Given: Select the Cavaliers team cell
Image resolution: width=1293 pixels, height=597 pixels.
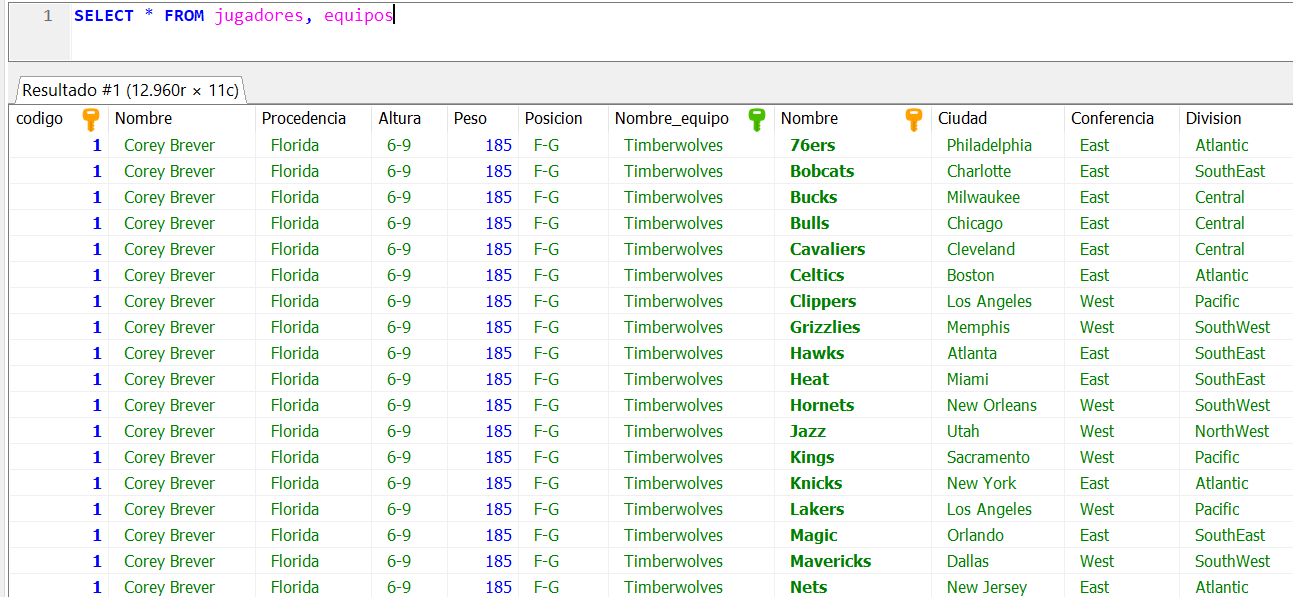Looking at the screenshot, I should pos(827,249).
